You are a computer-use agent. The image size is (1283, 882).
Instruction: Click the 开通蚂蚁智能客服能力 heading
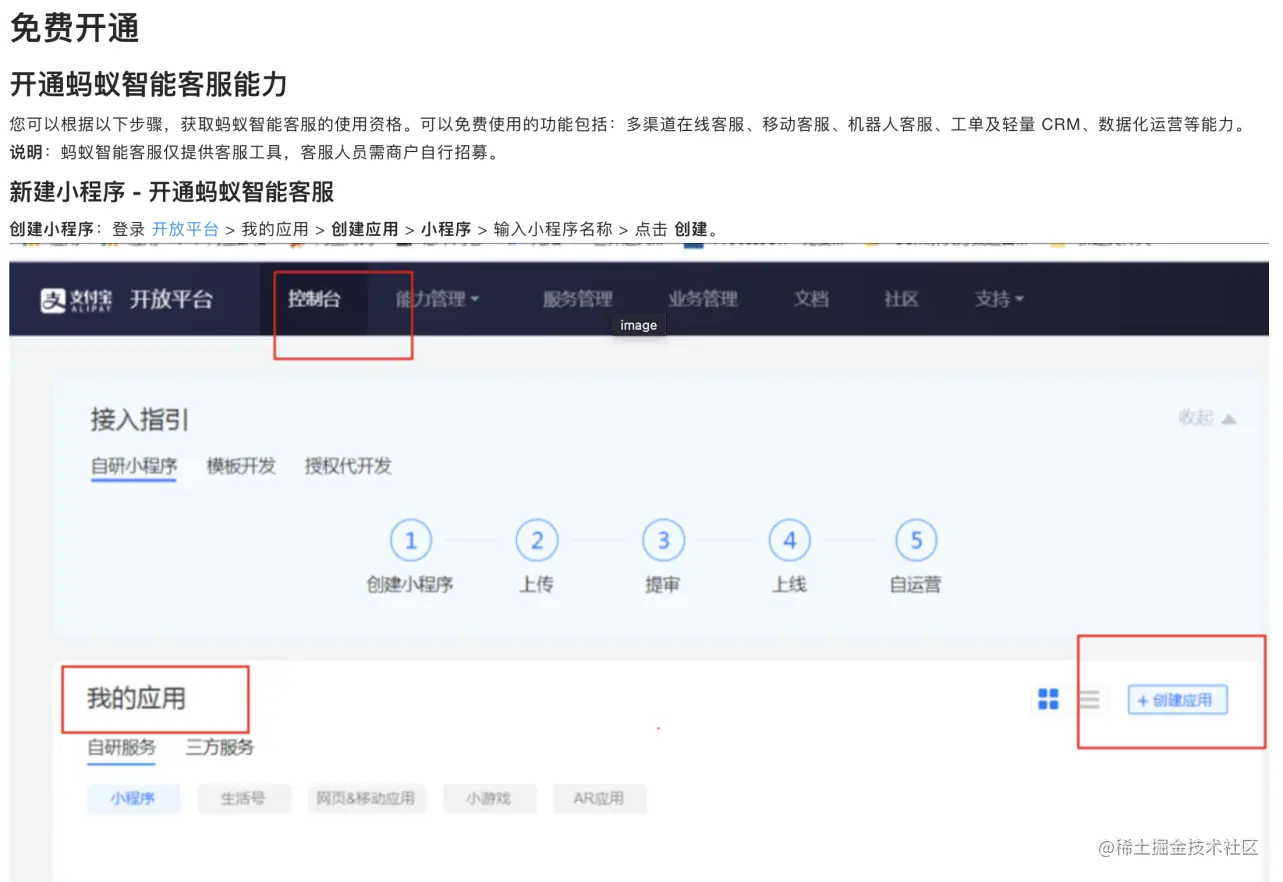click(x=148, y=85)
